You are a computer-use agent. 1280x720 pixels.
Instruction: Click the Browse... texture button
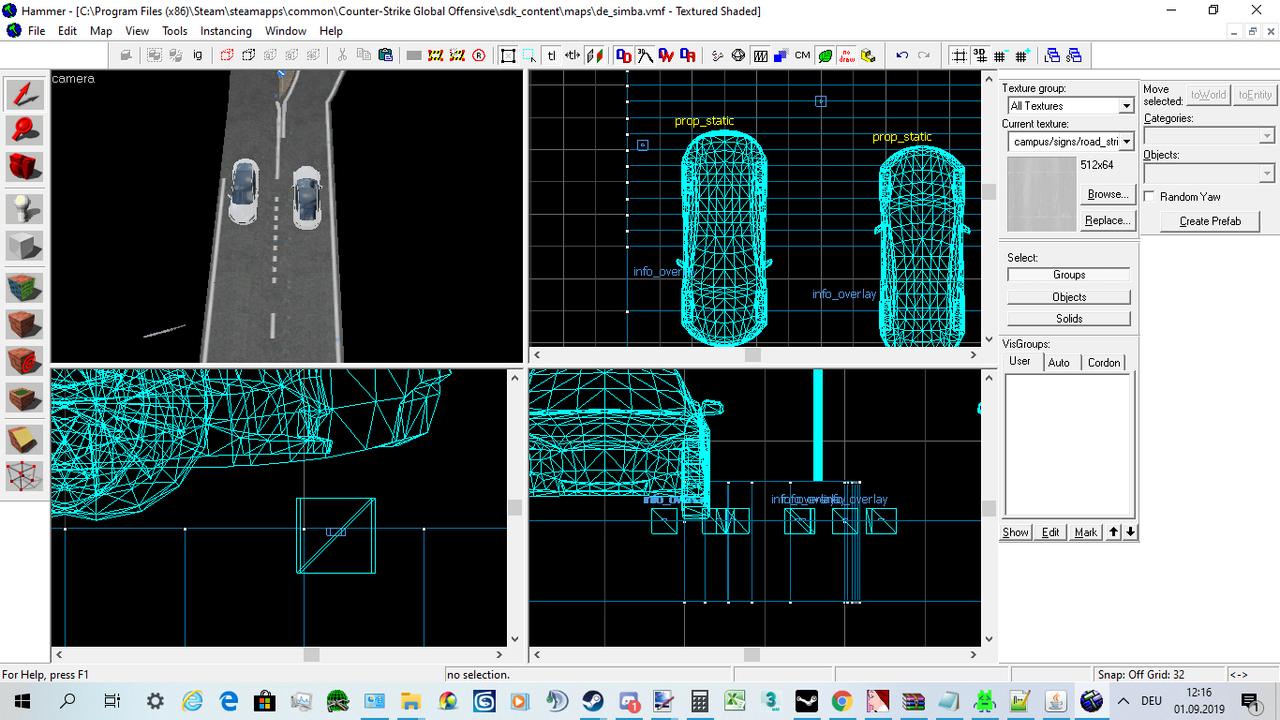pyautogui.click(x=1107, y=194)
